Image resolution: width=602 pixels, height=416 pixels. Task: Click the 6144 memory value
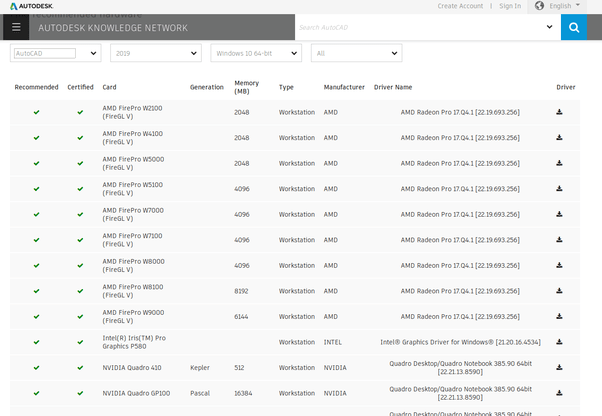241,317
